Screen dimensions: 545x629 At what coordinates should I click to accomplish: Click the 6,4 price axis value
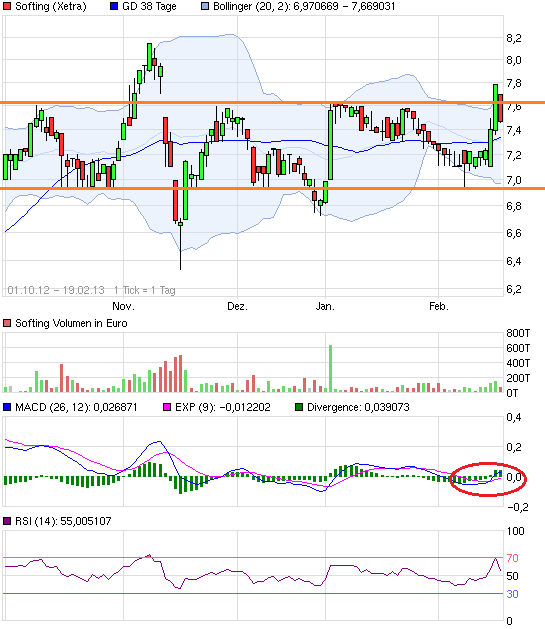click(514, 261)
